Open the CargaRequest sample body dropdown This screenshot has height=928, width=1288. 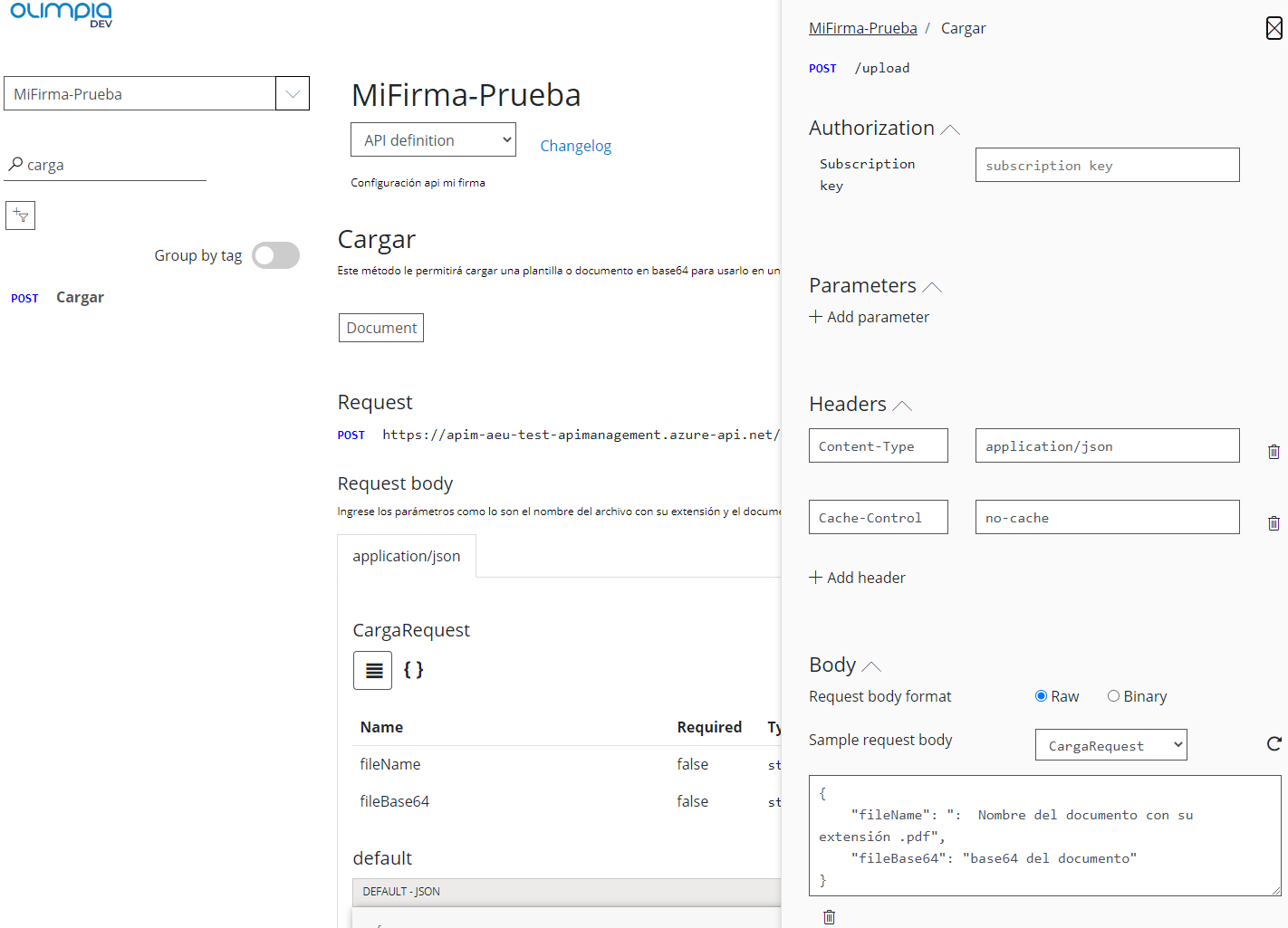(1110, 745)
